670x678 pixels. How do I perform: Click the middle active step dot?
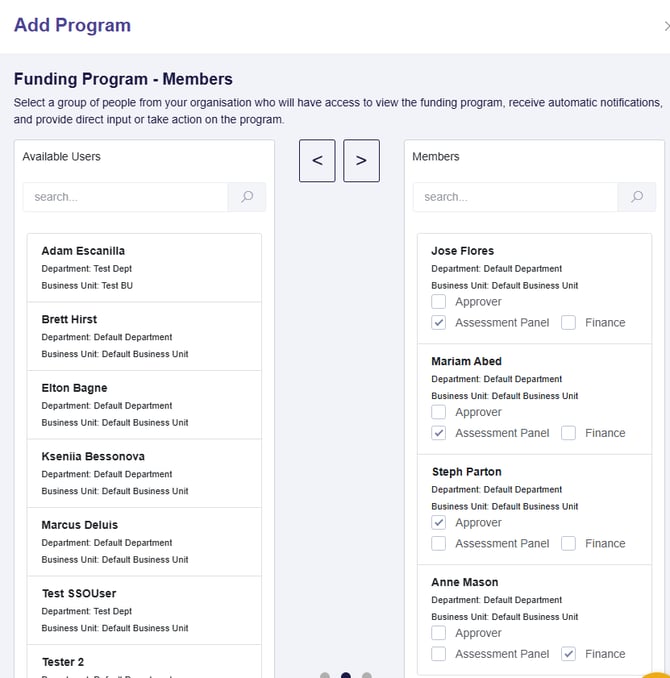346,676
